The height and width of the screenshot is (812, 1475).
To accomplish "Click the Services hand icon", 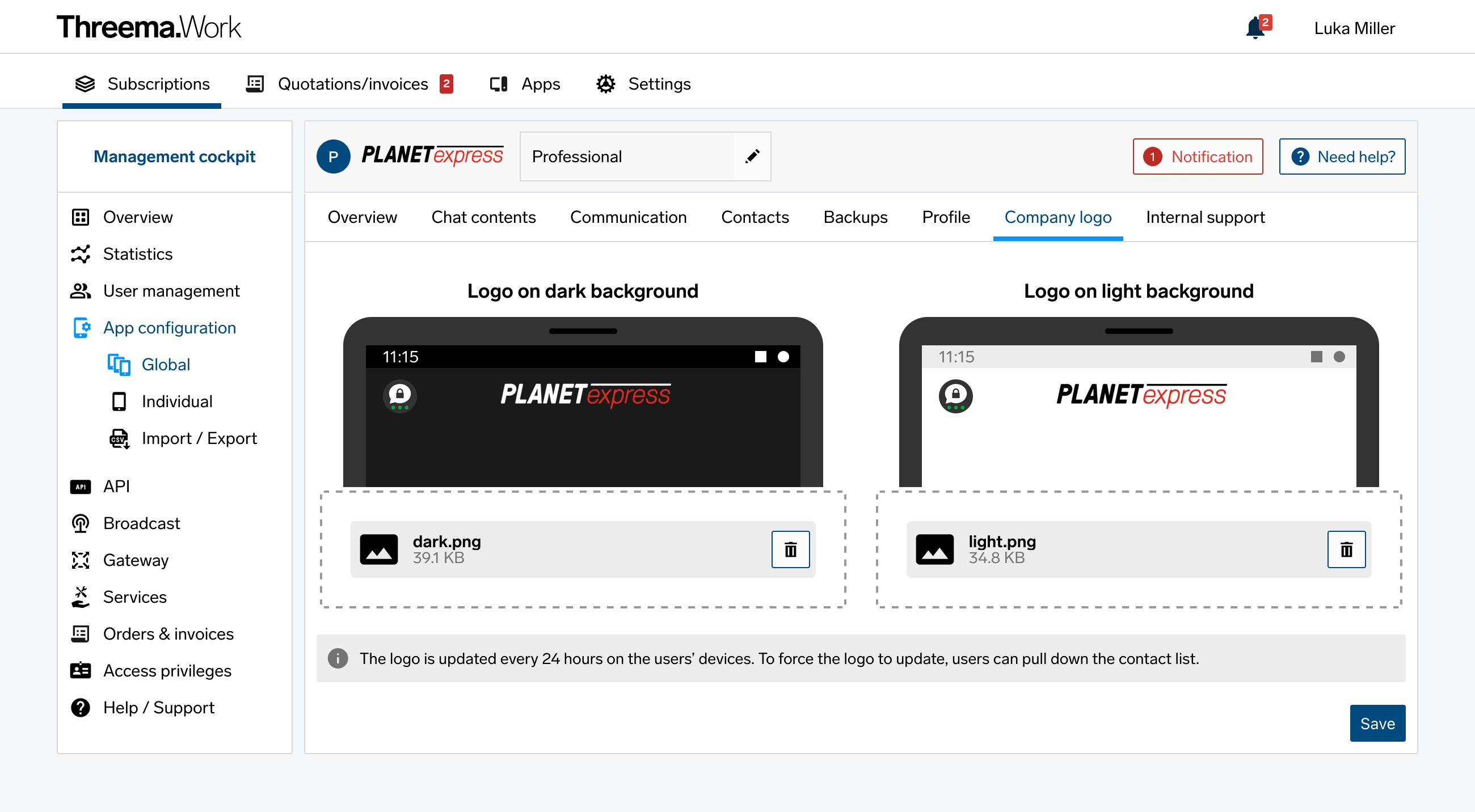I will point(80,598).
